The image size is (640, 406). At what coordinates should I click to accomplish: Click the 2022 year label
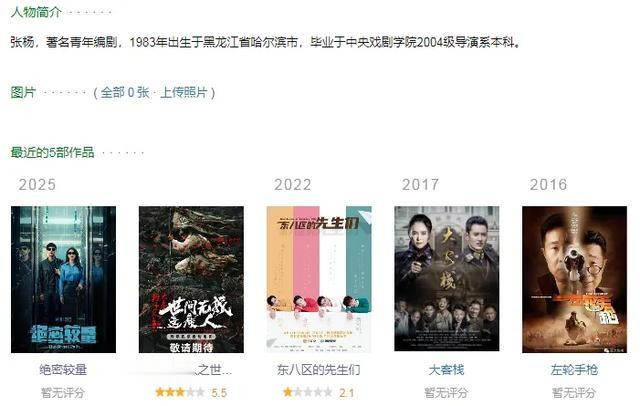pyautogui.click(x=293, y=184)
